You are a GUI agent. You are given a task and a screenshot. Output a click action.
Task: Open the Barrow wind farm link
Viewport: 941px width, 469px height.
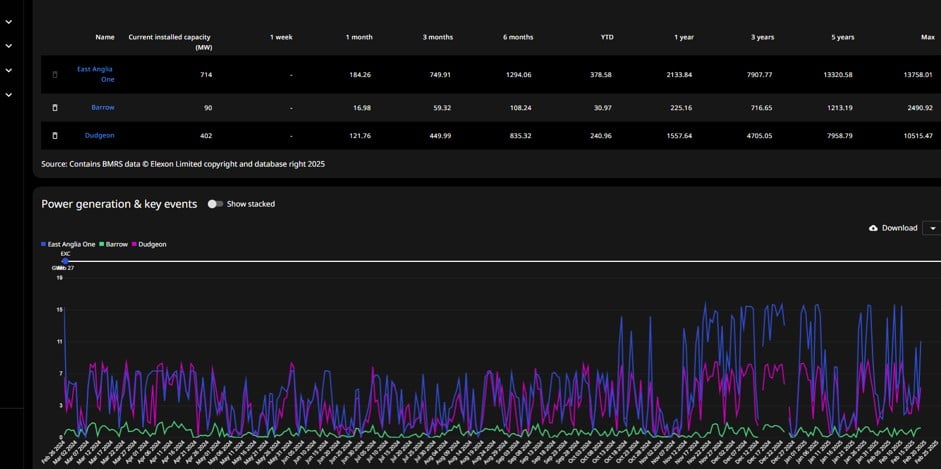[x=103, y=107]
